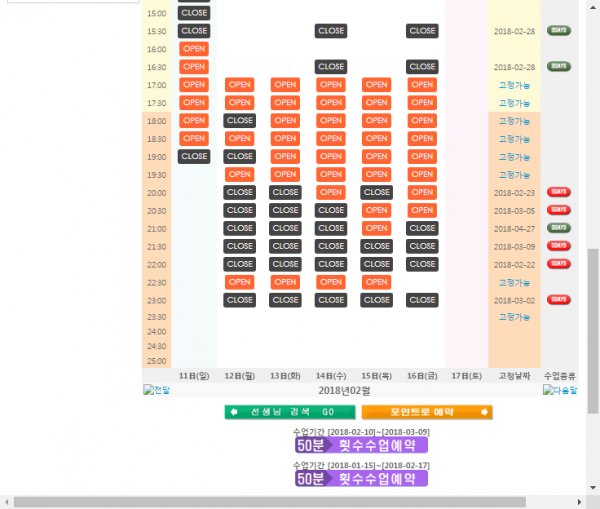Choose the OPEN slot at 21:00 Thursday
Screen dimensions: 600x509
click(x=376, y=228)
